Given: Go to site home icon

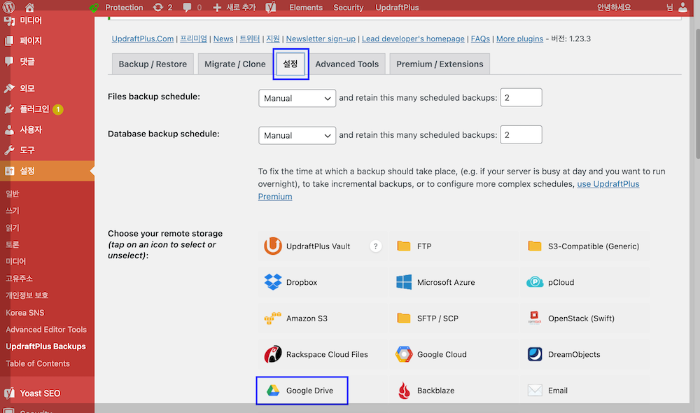Looking at the screenshot, I should pos(29,7).
